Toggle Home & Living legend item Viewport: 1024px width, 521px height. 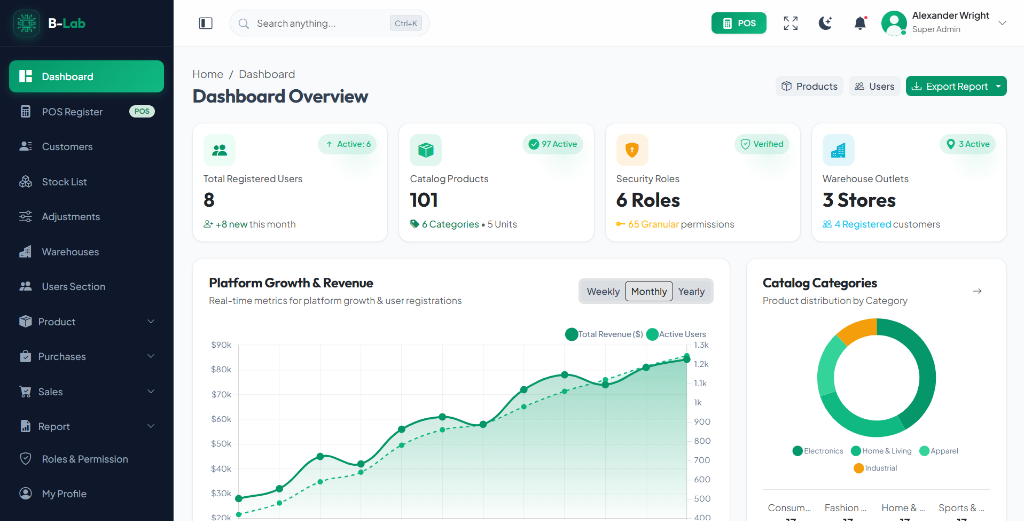[882, 450]
